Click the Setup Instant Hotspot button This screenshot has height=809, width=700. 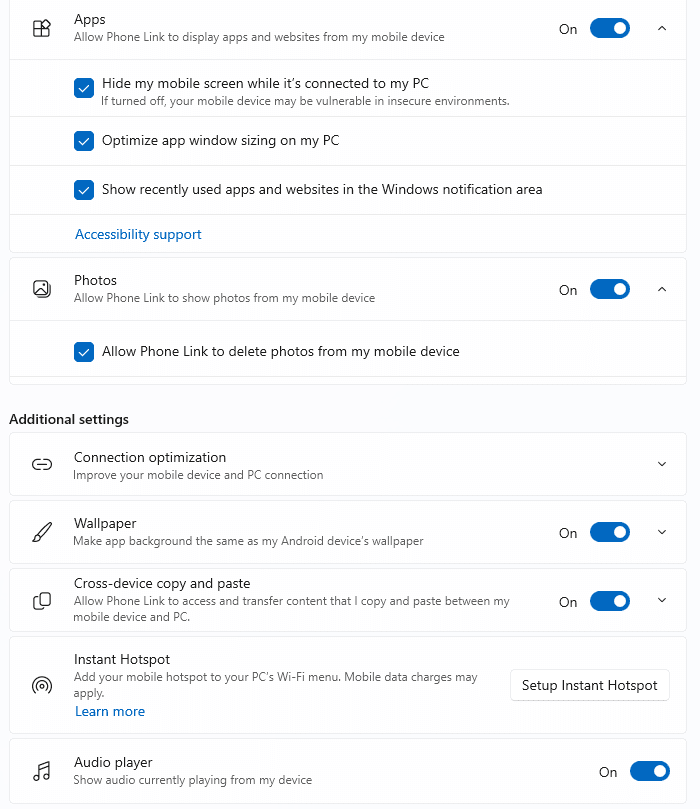tap(590, 685)
